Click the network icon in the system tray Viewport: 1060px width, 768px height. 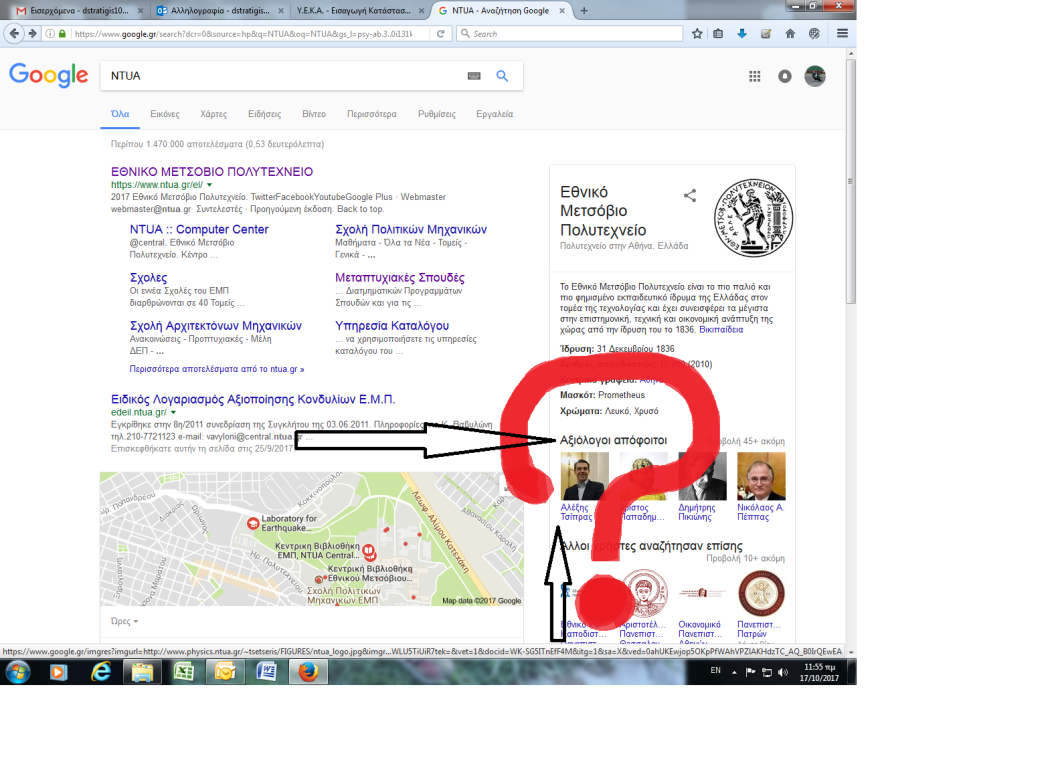coord(767,672)
